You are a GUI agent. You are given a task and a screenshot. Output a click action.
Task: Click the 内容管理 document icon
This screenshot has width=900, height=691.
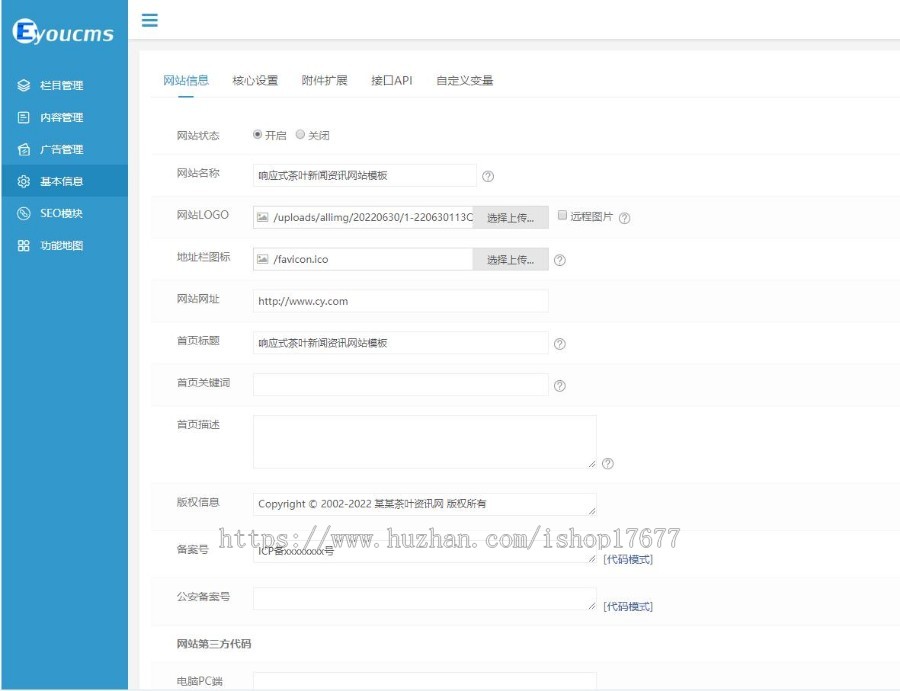tap(24, 118)
